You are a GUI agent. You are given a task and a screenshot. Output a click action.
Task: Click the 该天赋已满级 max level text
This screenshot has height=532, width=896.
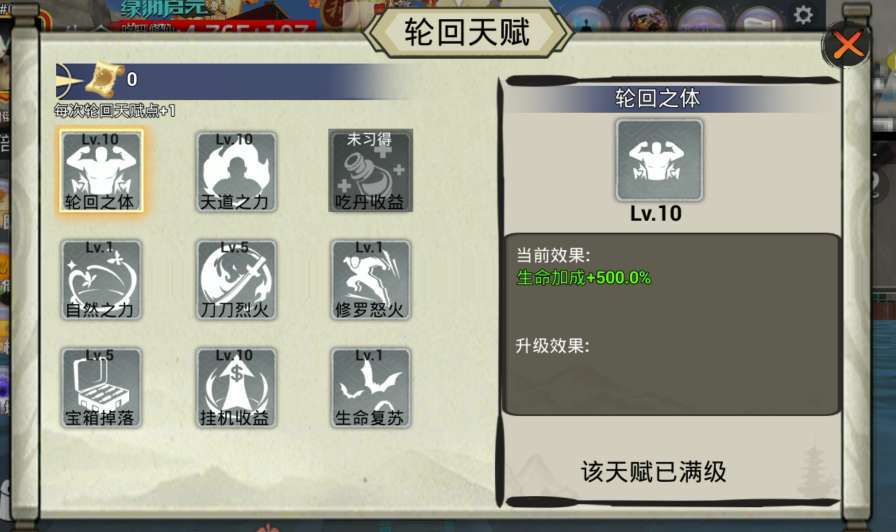coord(654,472)
